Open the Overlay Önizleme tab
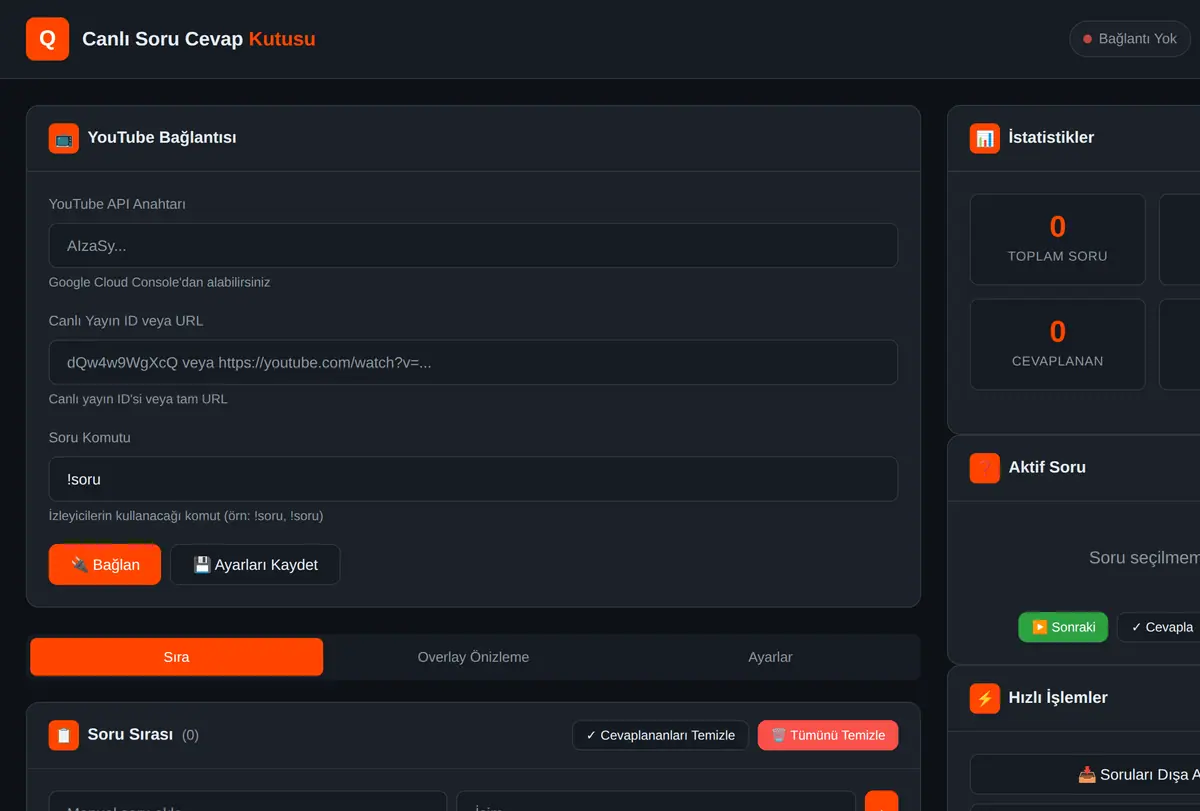 pos(473,657)
